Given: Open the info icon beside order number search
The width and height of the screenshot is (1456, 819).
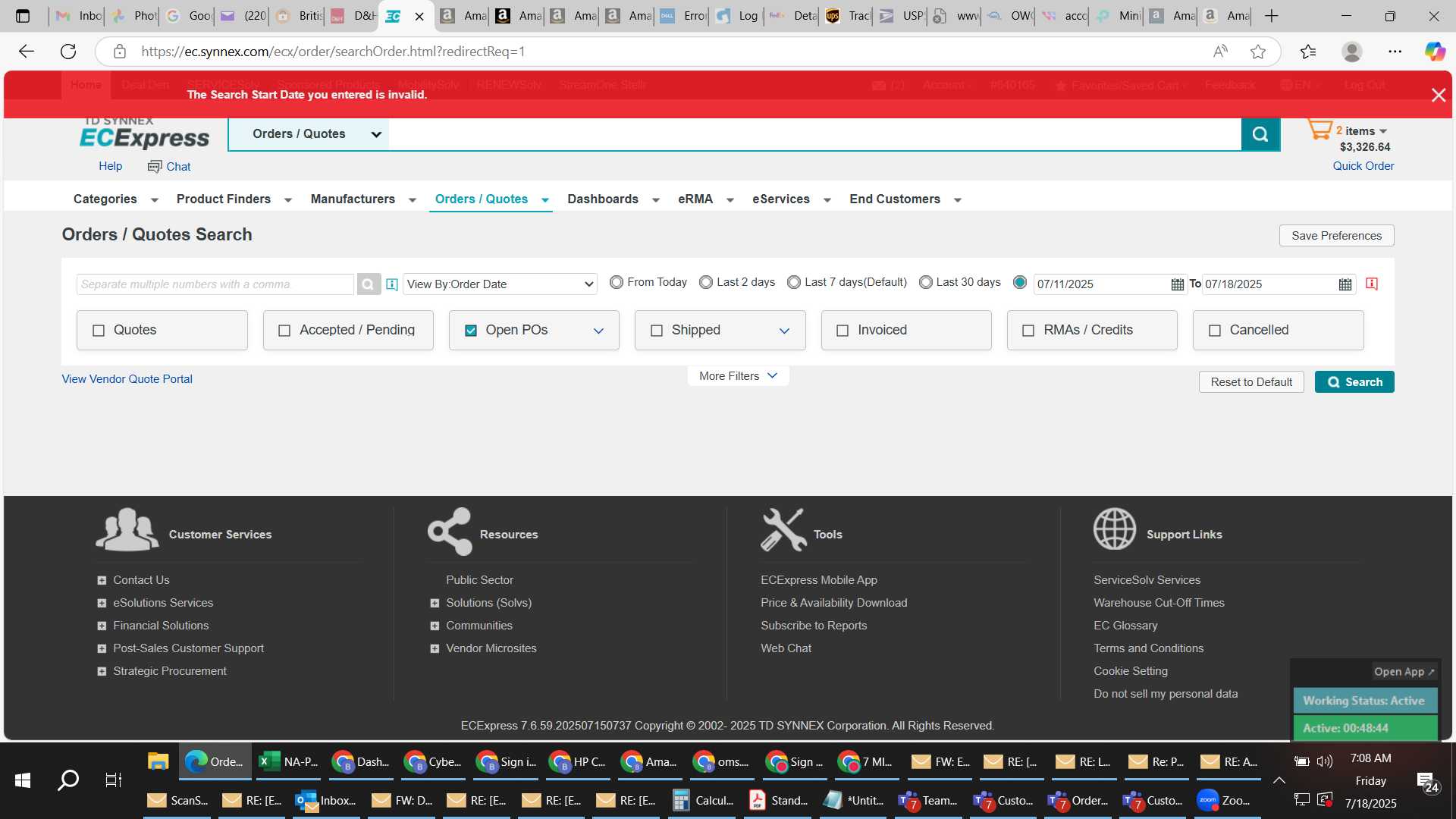Looking at the screenshot, I should point(392,284).
